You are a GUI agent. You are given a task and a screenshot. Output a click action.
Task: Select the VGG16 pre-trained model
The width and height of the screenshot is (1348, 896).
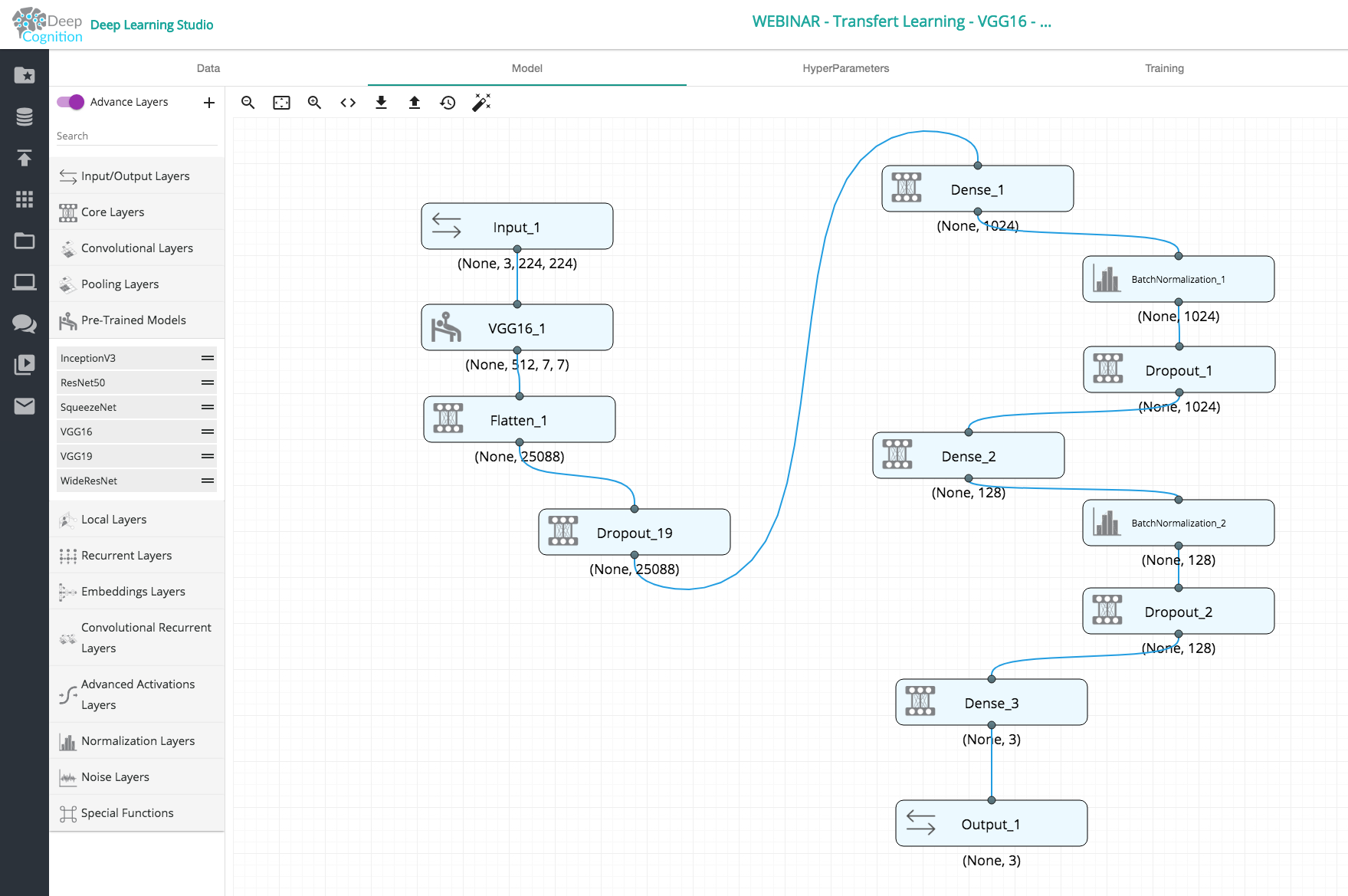(x=136, y=432)
